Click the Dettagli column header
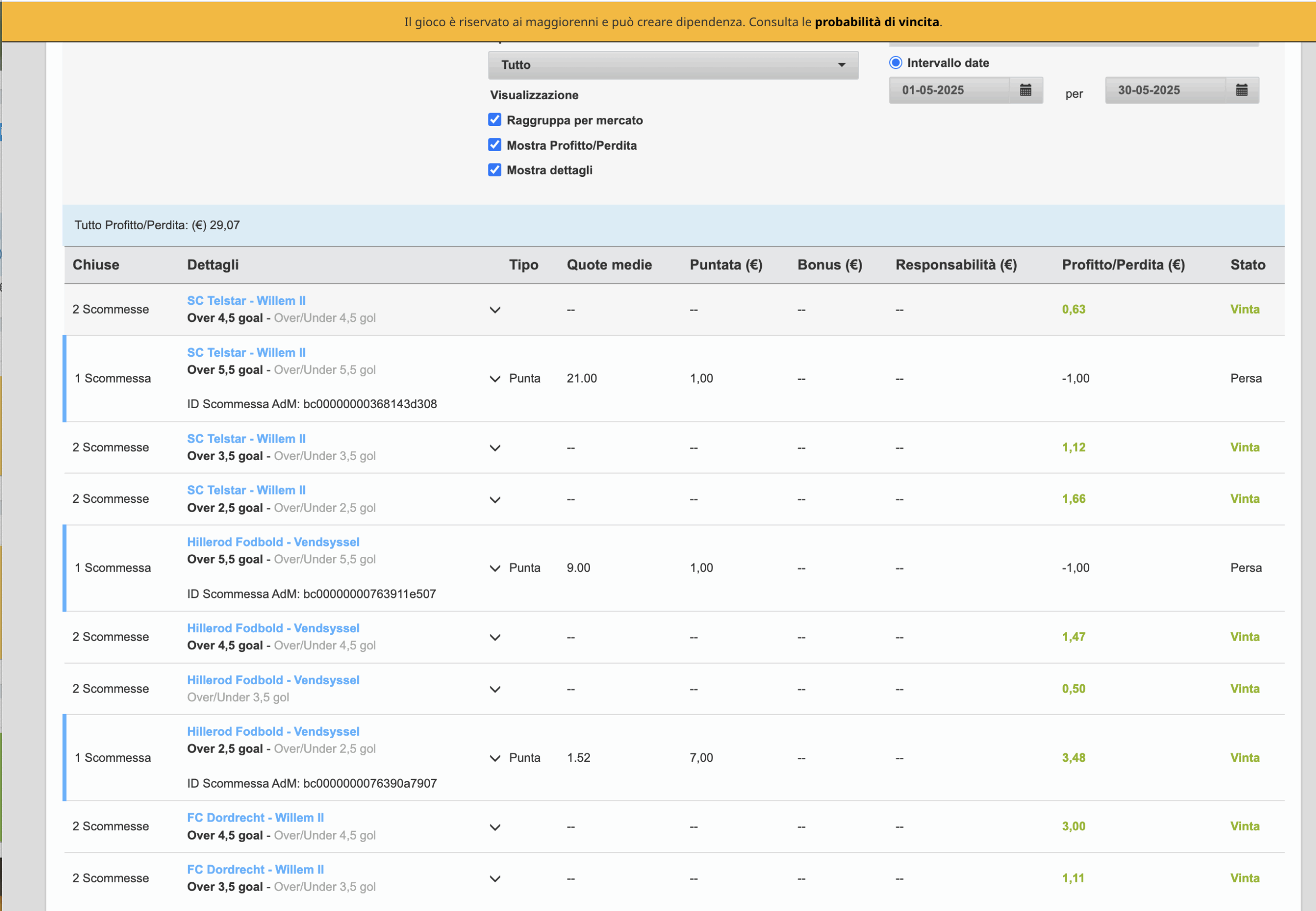The height and width of the screenshot is (911, 1316). (213, 265)
